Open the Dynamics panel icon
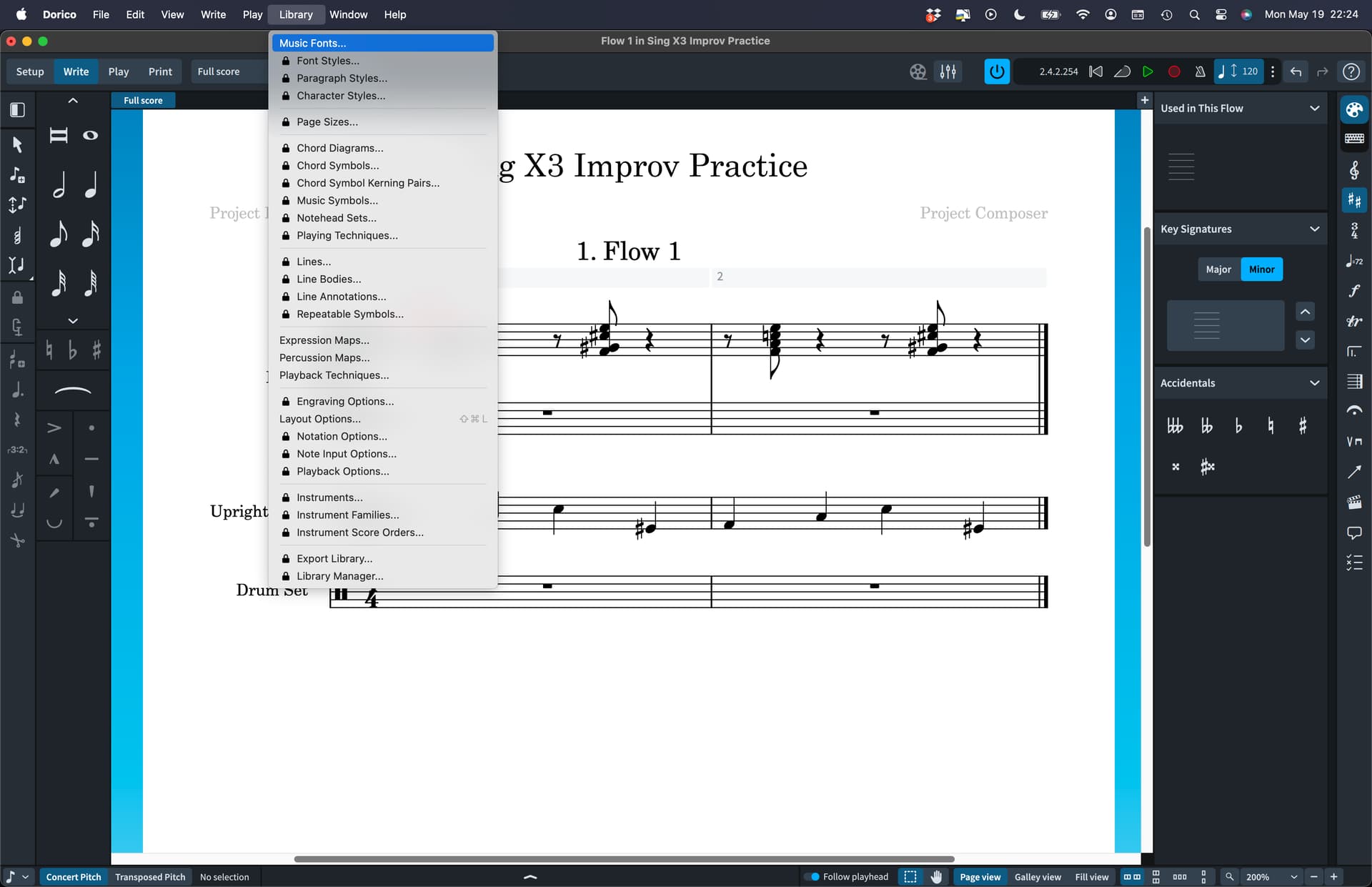Image resolution: width=1372 pixels, height=887 pixels. point(1353,290)
